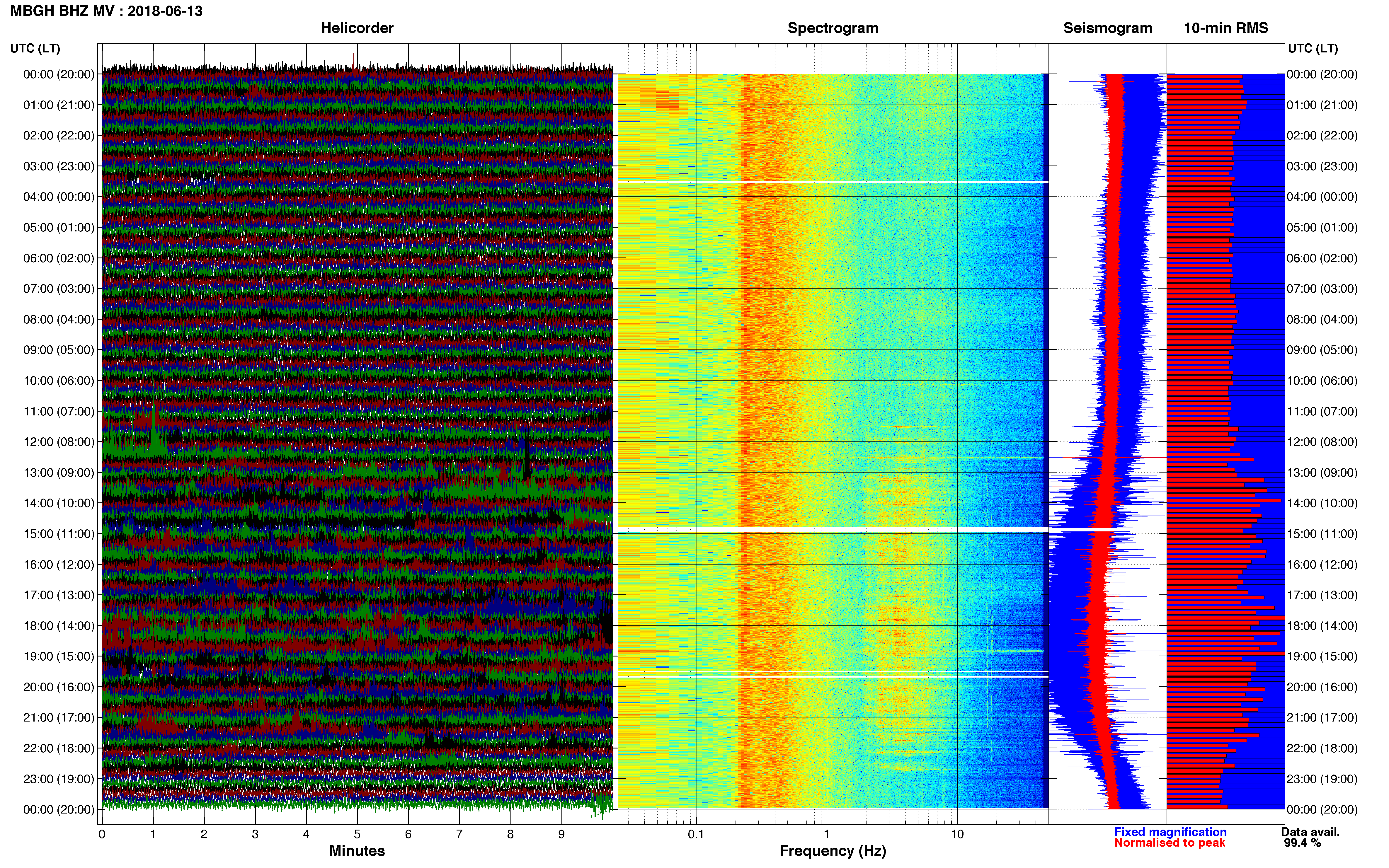Click minute tick '1' on Helicorder axis
The width and height of the screenshot is (1389, 868).
point(153,835)
